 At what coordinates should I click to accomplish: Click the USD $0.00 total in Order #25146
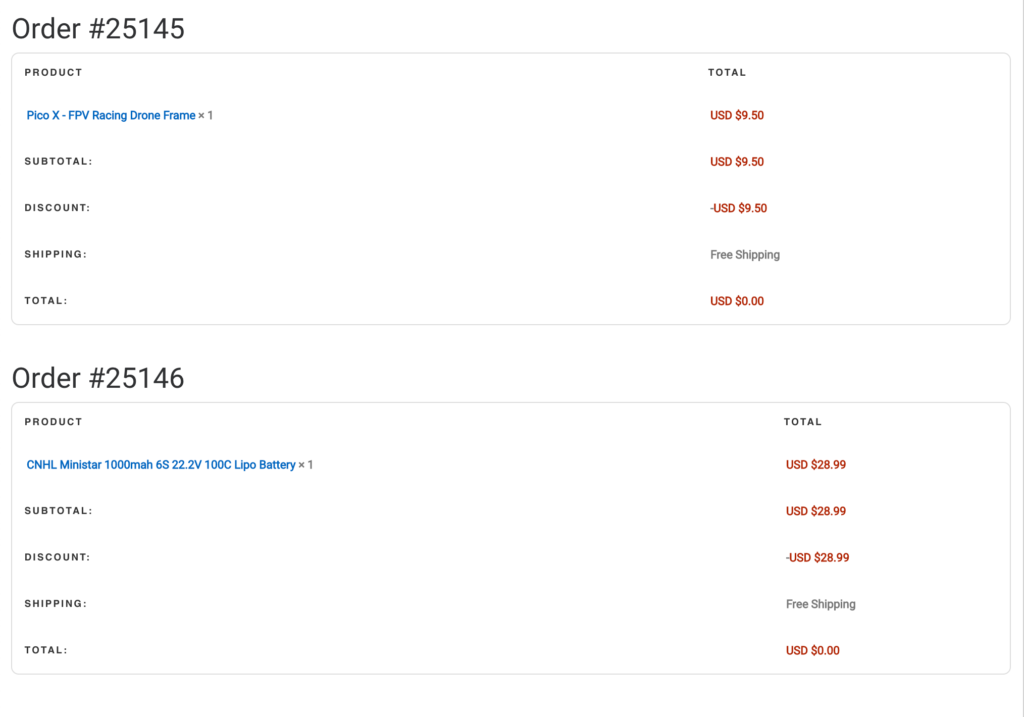(813, 651)
